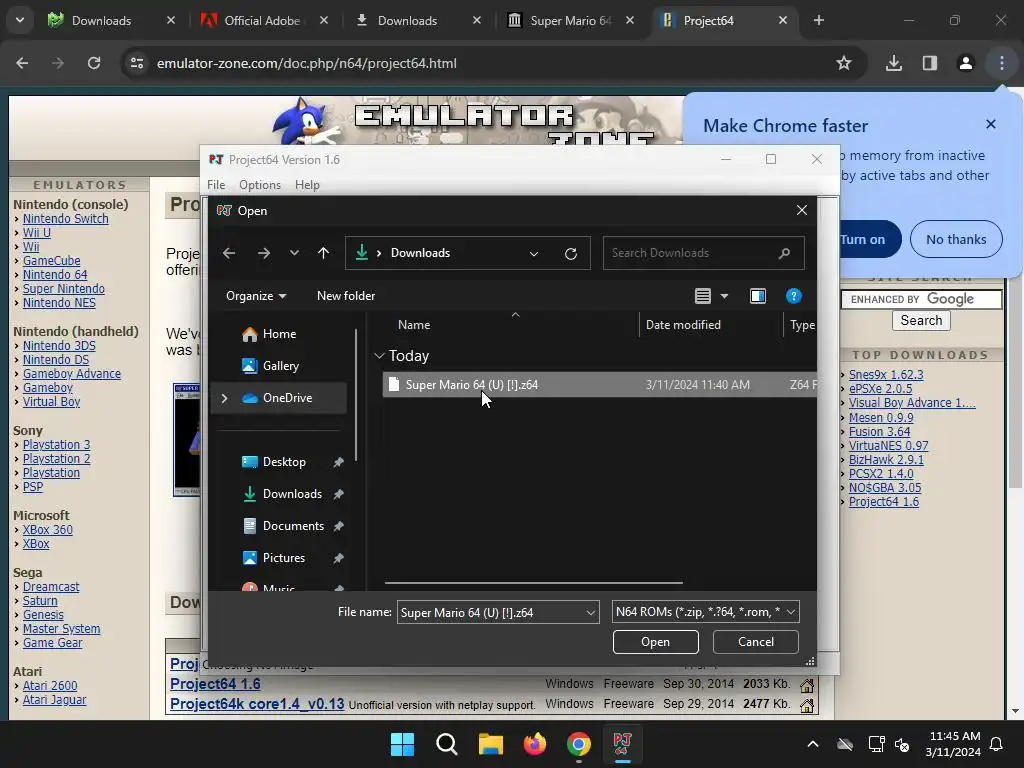Open the Snes9x 1.62.3 link

click(886, 375)
